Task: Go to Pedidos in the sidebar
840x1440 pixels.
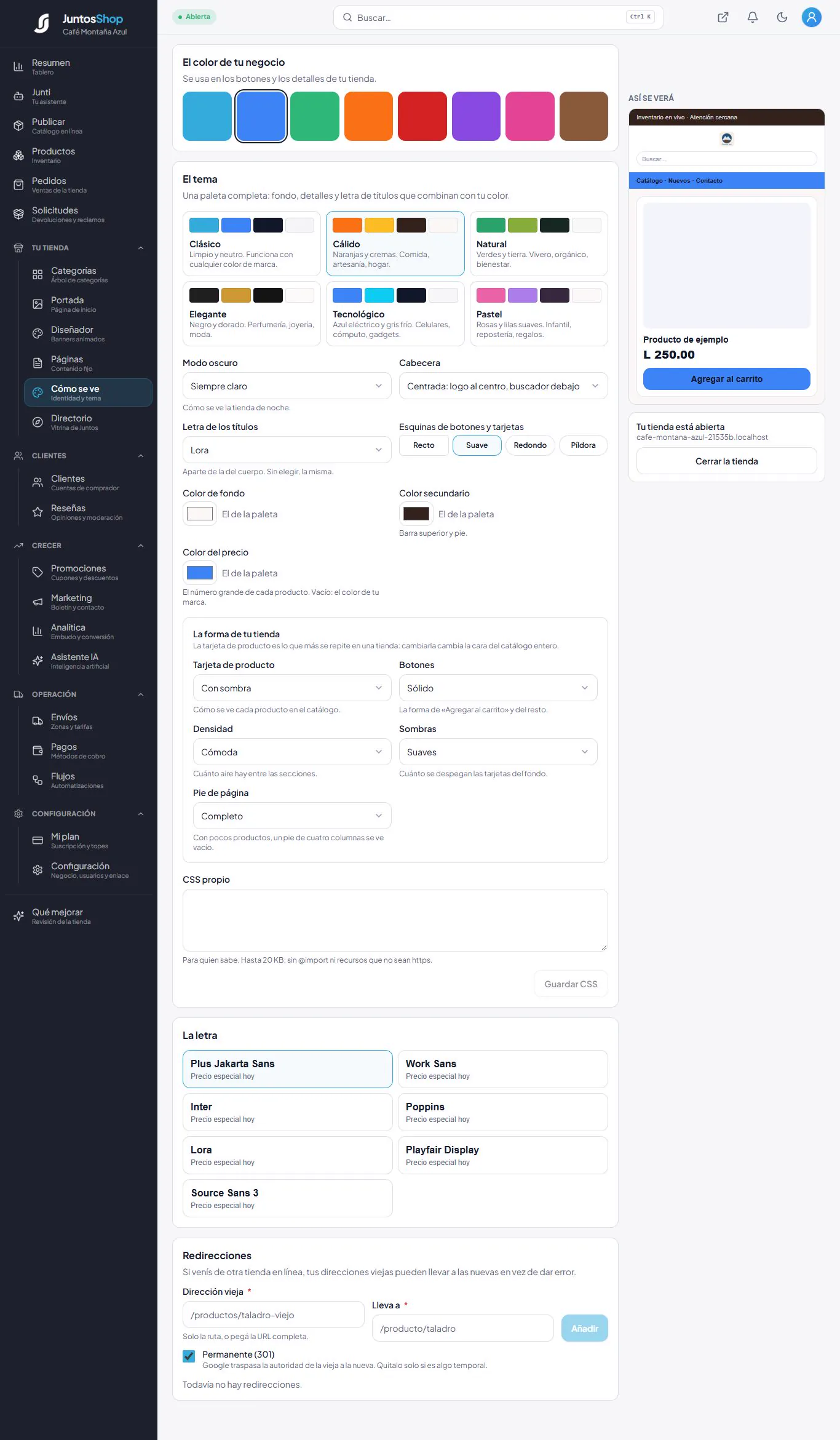Action: click(x=79, y=185)
